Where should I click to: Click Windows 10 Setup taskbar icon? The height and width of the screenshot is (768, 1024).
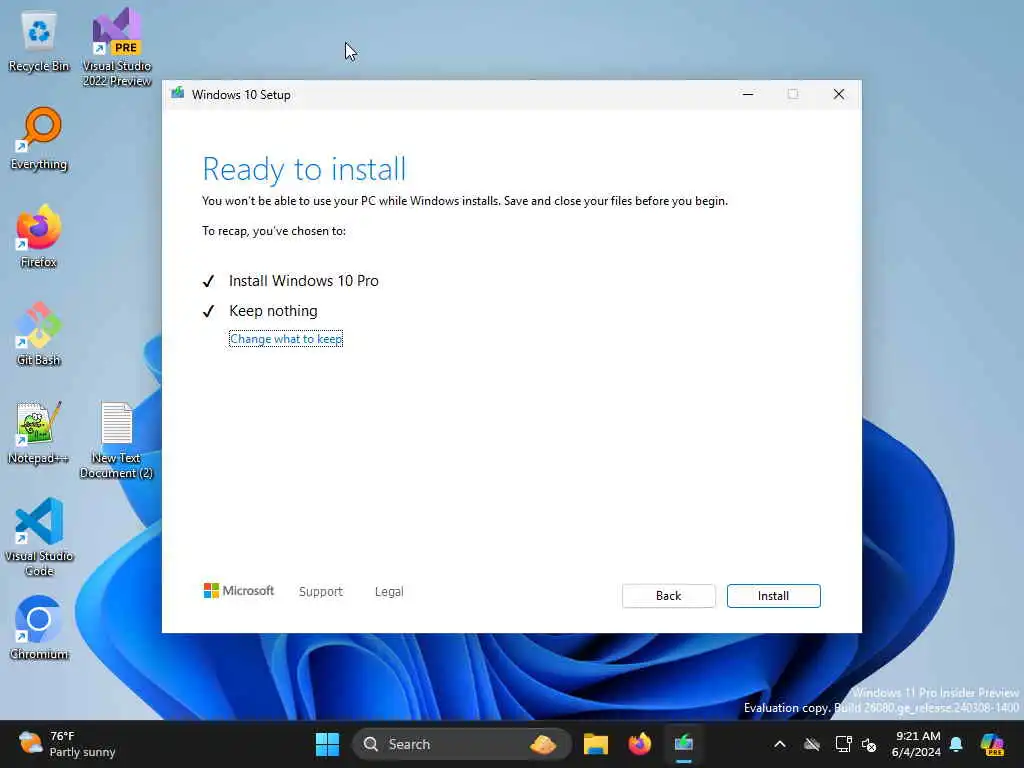[684, 744]
